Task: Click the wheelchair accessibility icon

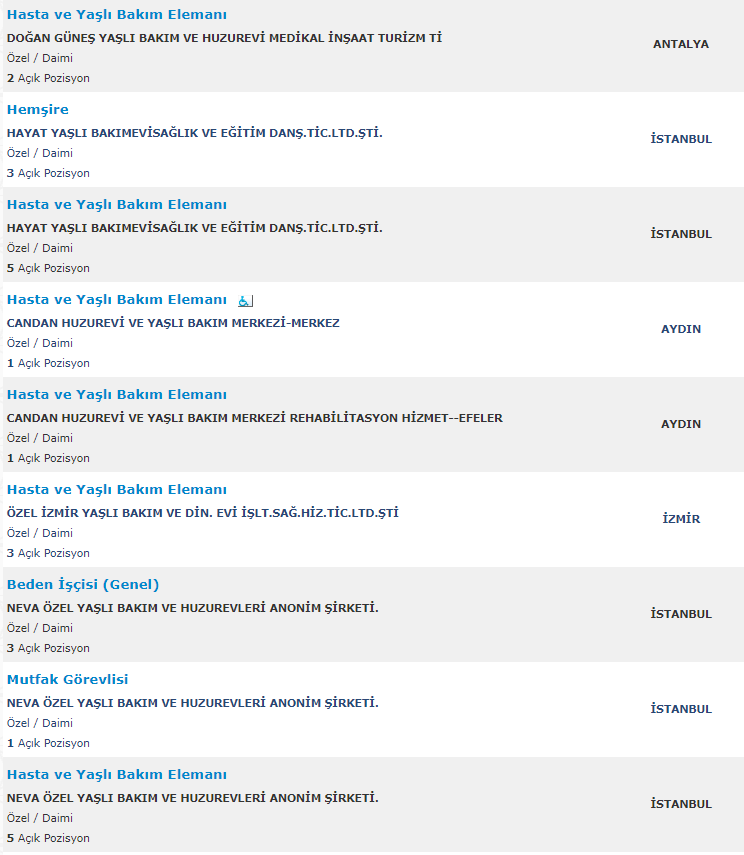Action: coord(245,300)
